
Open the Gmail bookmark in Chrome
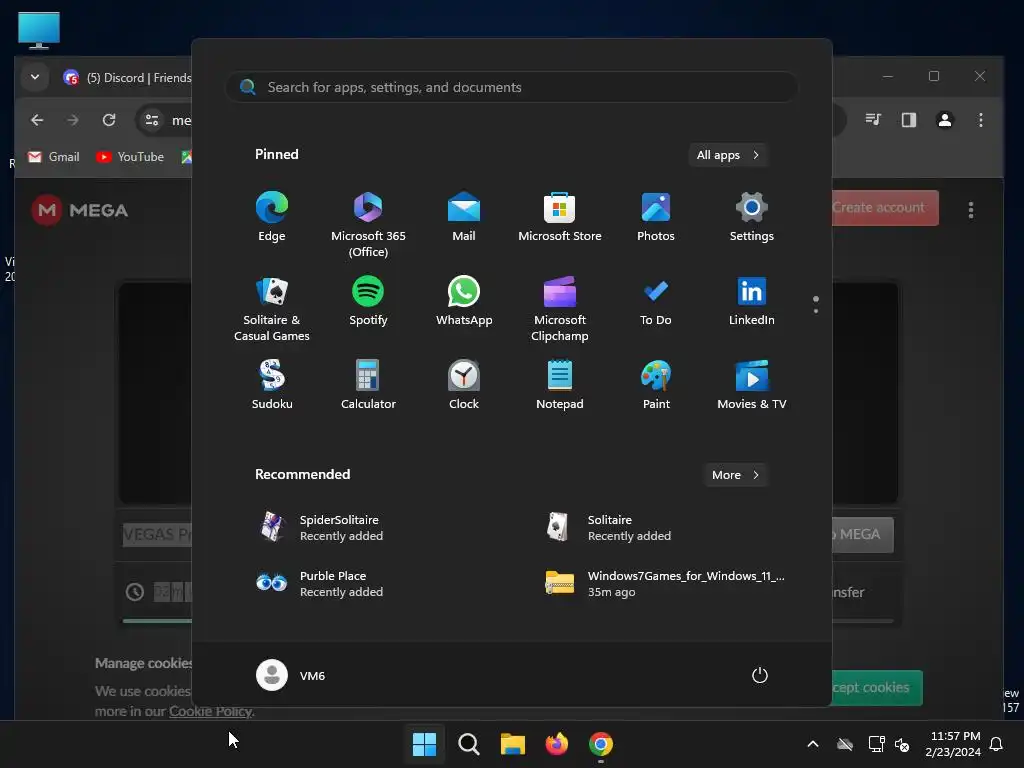pos(54,157)
